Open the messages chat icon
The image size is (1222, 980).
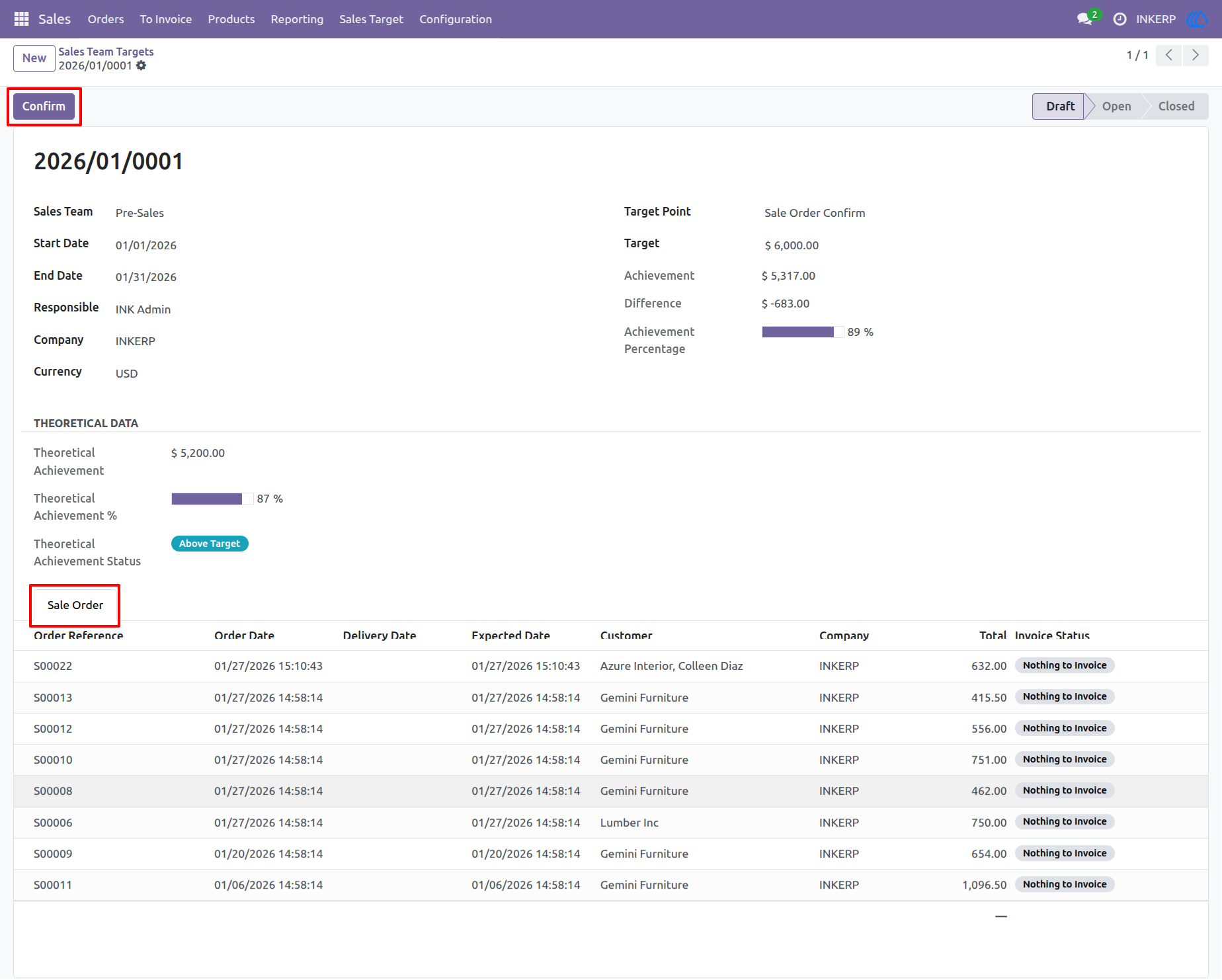tap(1084, 19)
